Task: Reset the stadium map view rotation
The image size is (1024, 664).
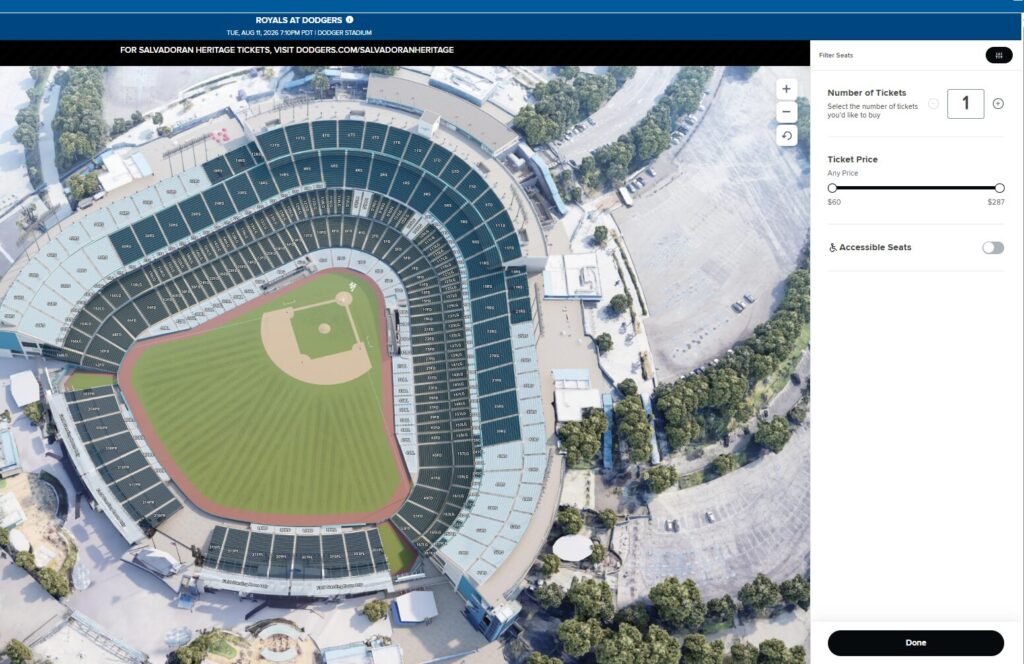Action: coord(786,136)
